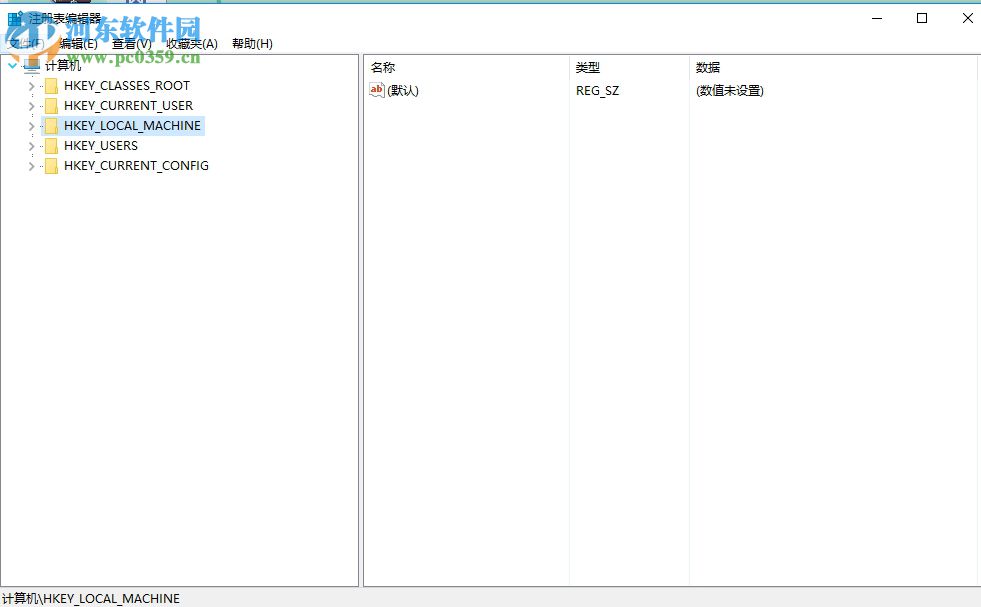Click the folder icon of HKEY_CURRENT_USER
This screenshot has width=981, height=607.
52,106
